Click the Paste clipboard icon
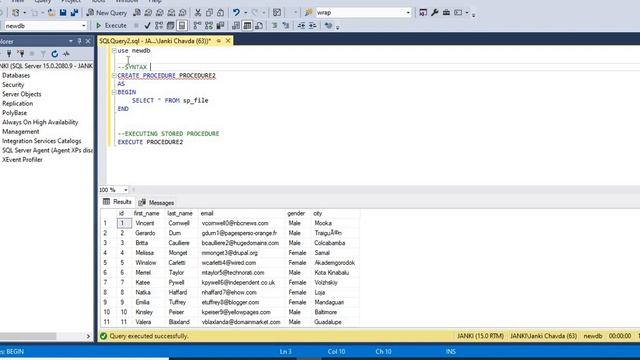The height and width of the screenshot is (360, 640). tap(220, 13)
